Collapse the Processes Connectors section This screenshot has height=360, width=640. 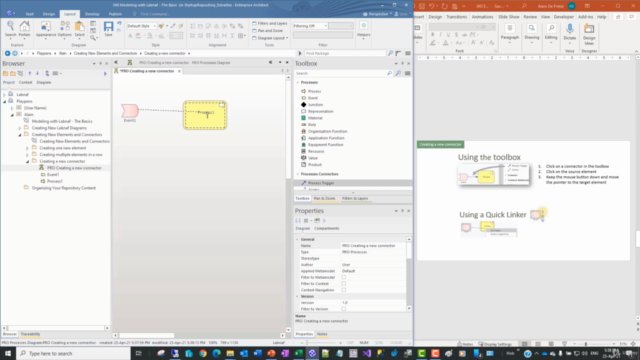[x=298, y=174]
